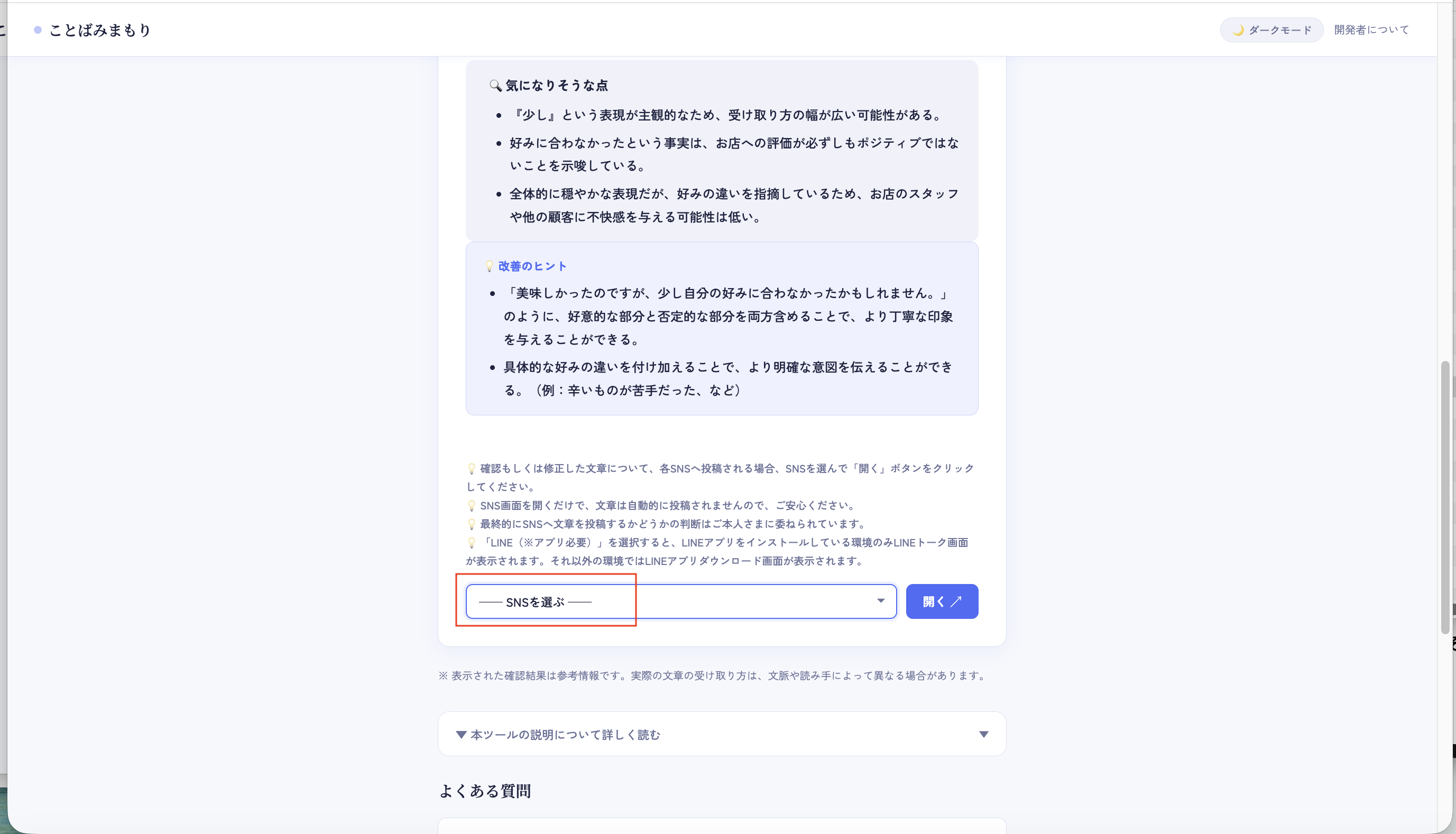This screenshot has width=1456, height=834.
Task: Click the lightbulb icon beside 改善のヒント
Action: point(490,266)
